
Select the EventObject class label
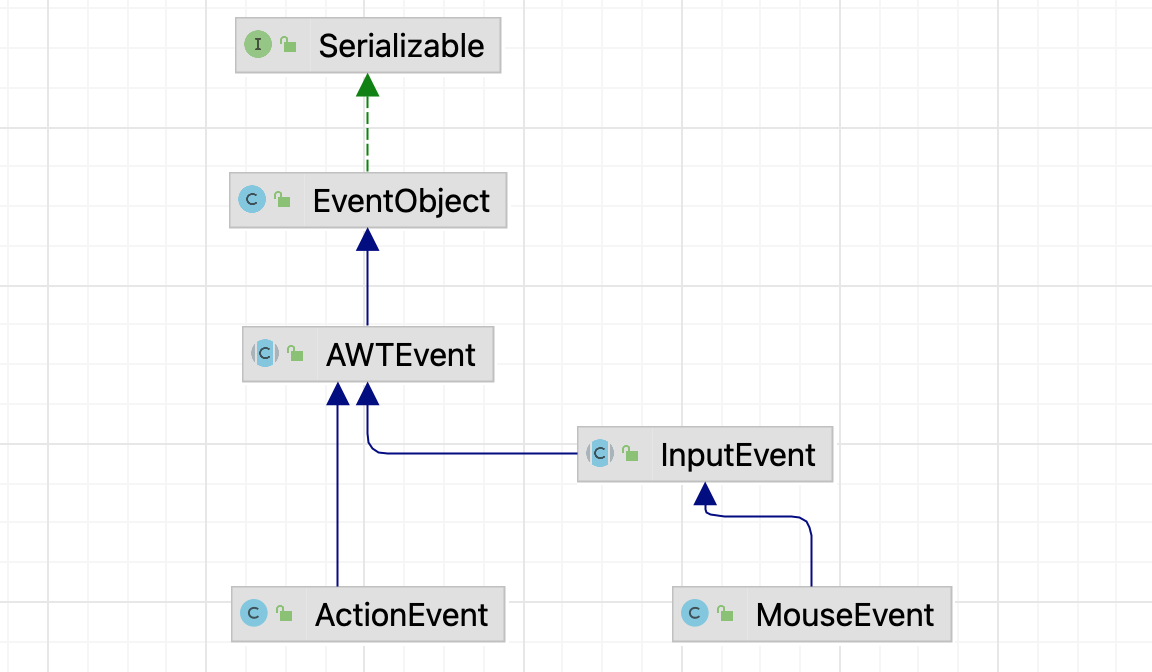(x=401, y=201)
